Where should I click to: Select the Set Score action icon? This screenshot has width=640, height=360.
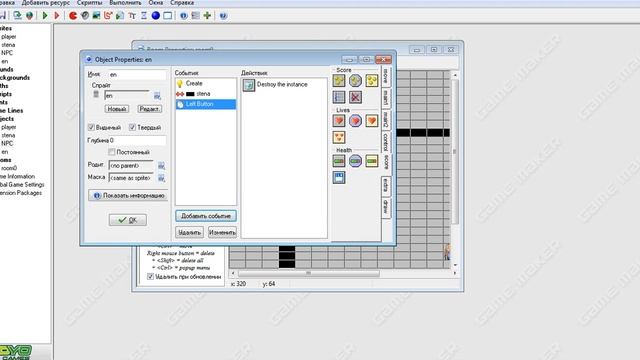[x=339, y=80]
